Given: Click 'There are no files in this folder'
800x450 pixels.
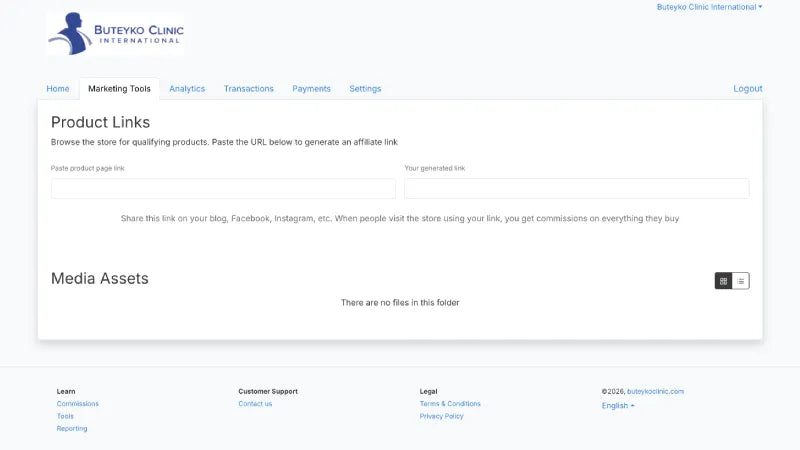Looking at the screenshot, I should coord(400,303).
